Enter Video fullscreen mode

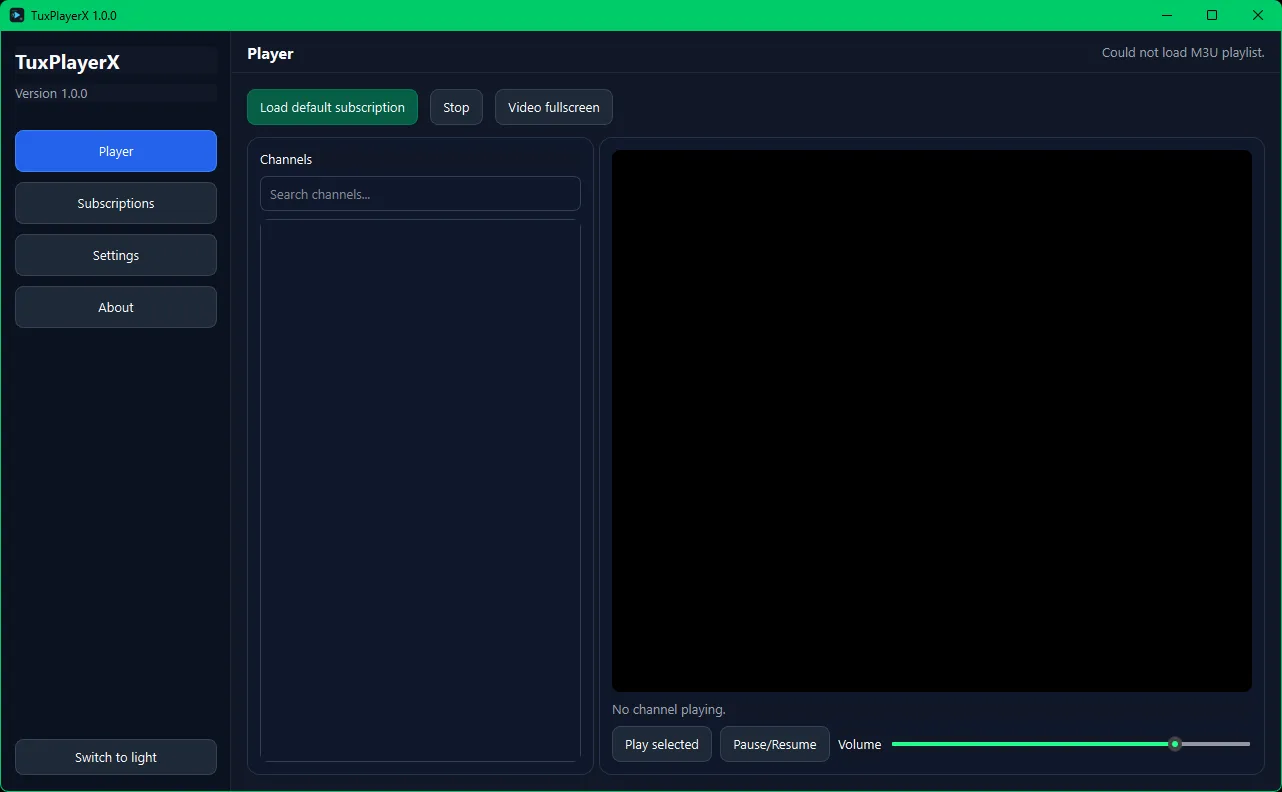(553, 107)
